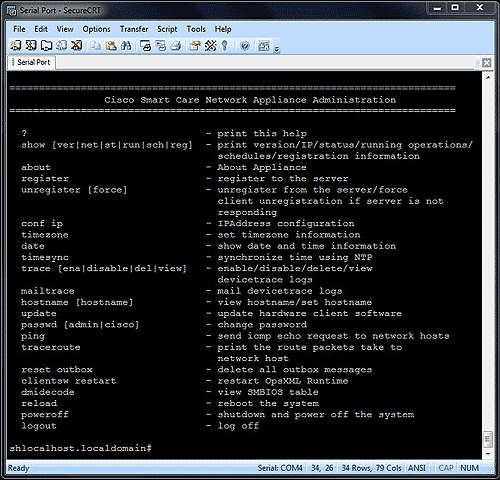Click the Disconnect icon with red X
This screenshot has width=500, height=480.
[x=77, y=45]
